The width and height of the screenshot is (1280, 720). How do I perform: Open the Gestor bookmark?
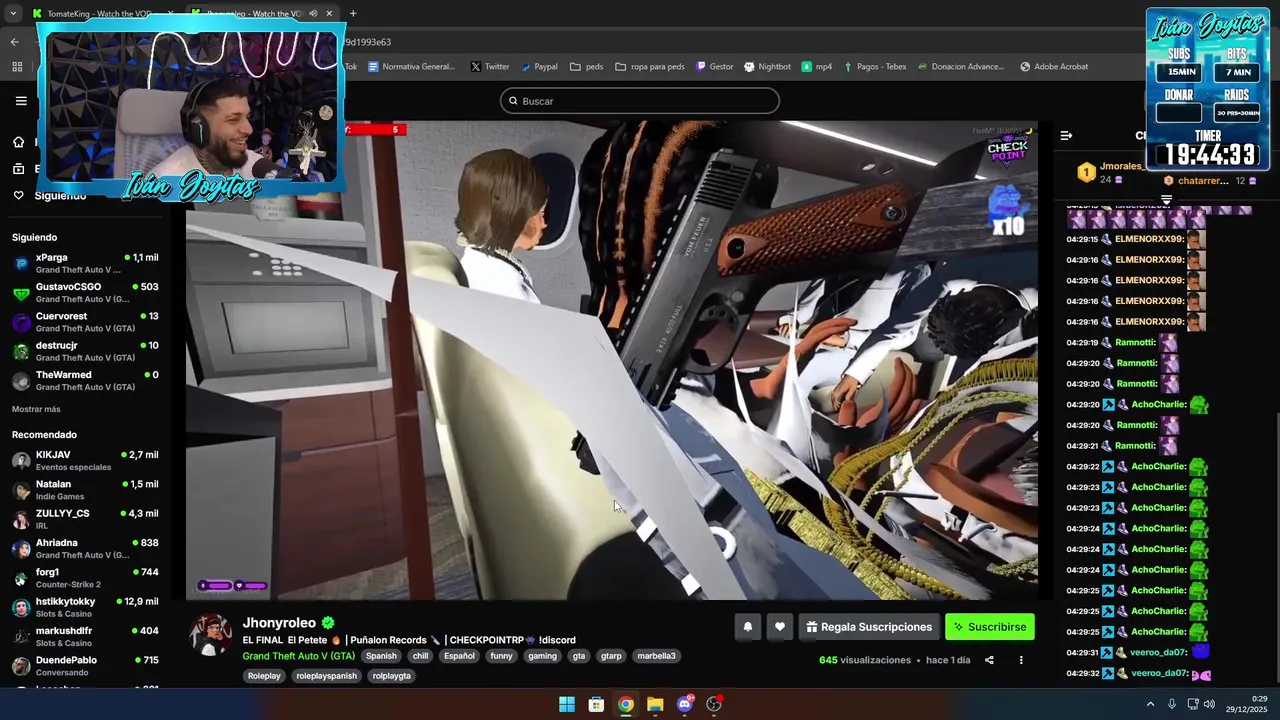click(x=715, y=67)
